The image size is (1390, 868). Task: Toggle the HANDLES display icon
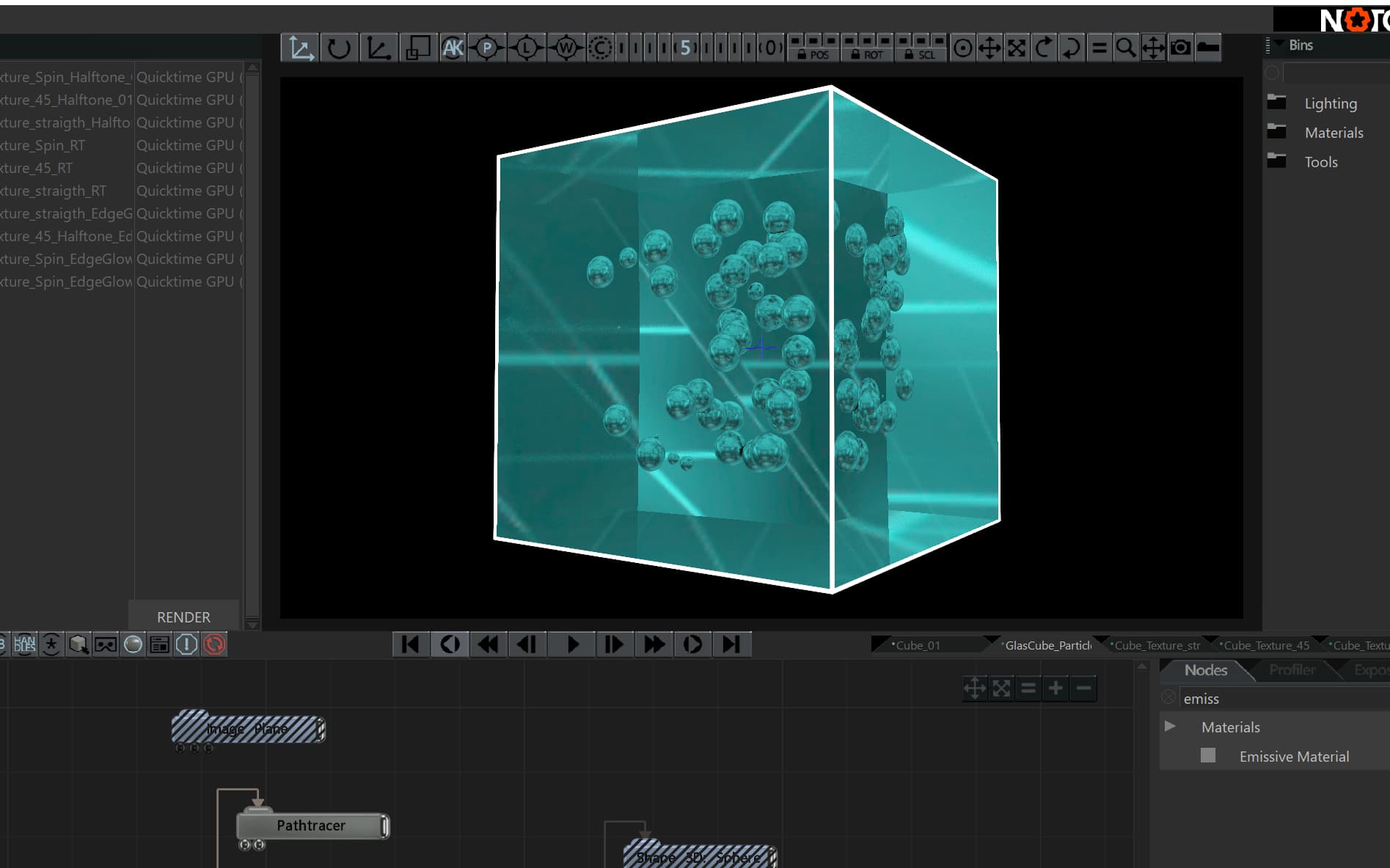point(24,644)
